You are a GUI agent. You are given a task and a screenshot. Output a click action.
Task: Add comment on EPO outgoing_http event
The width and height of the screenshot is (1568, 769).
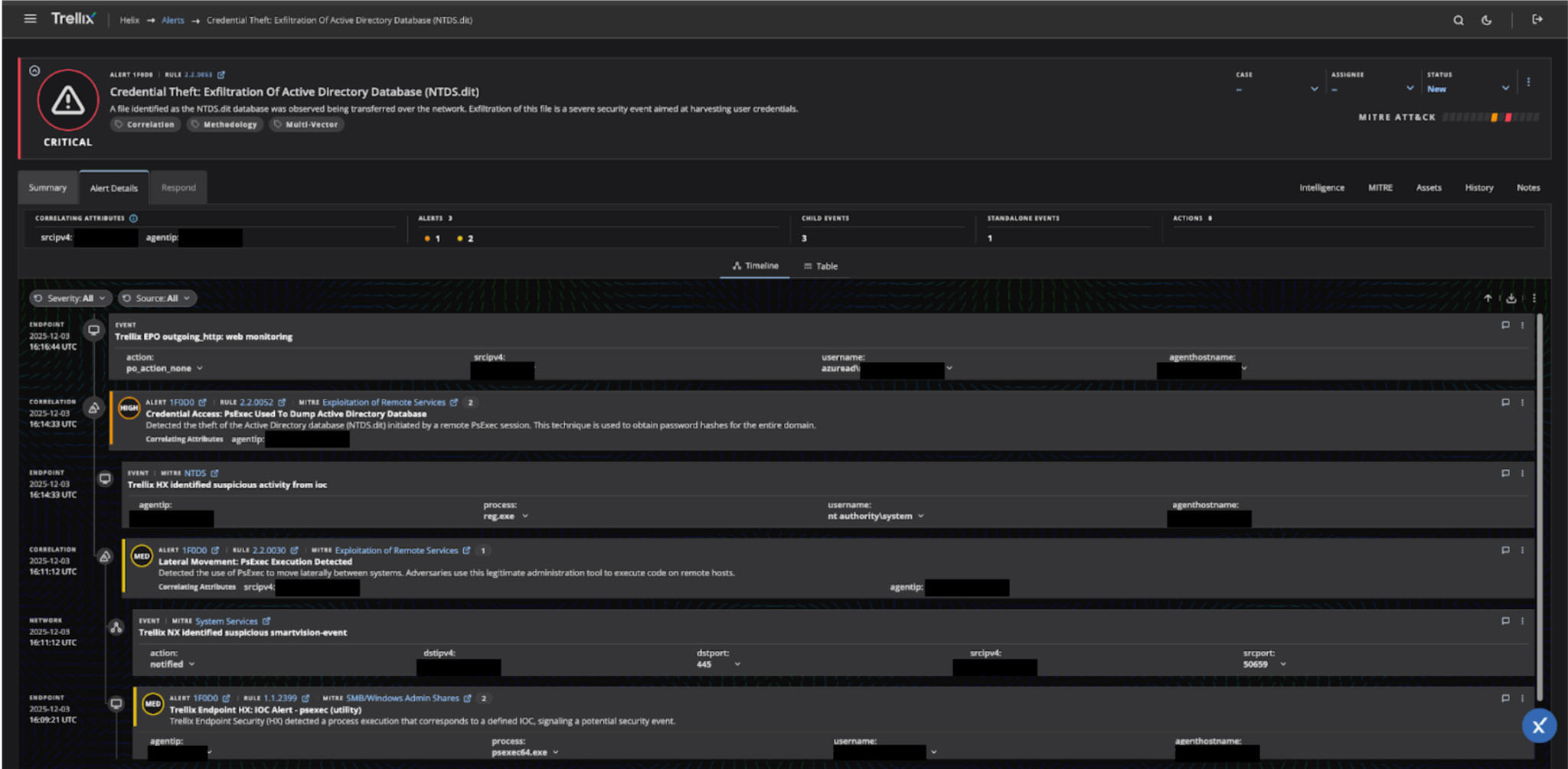point(1505,325)
